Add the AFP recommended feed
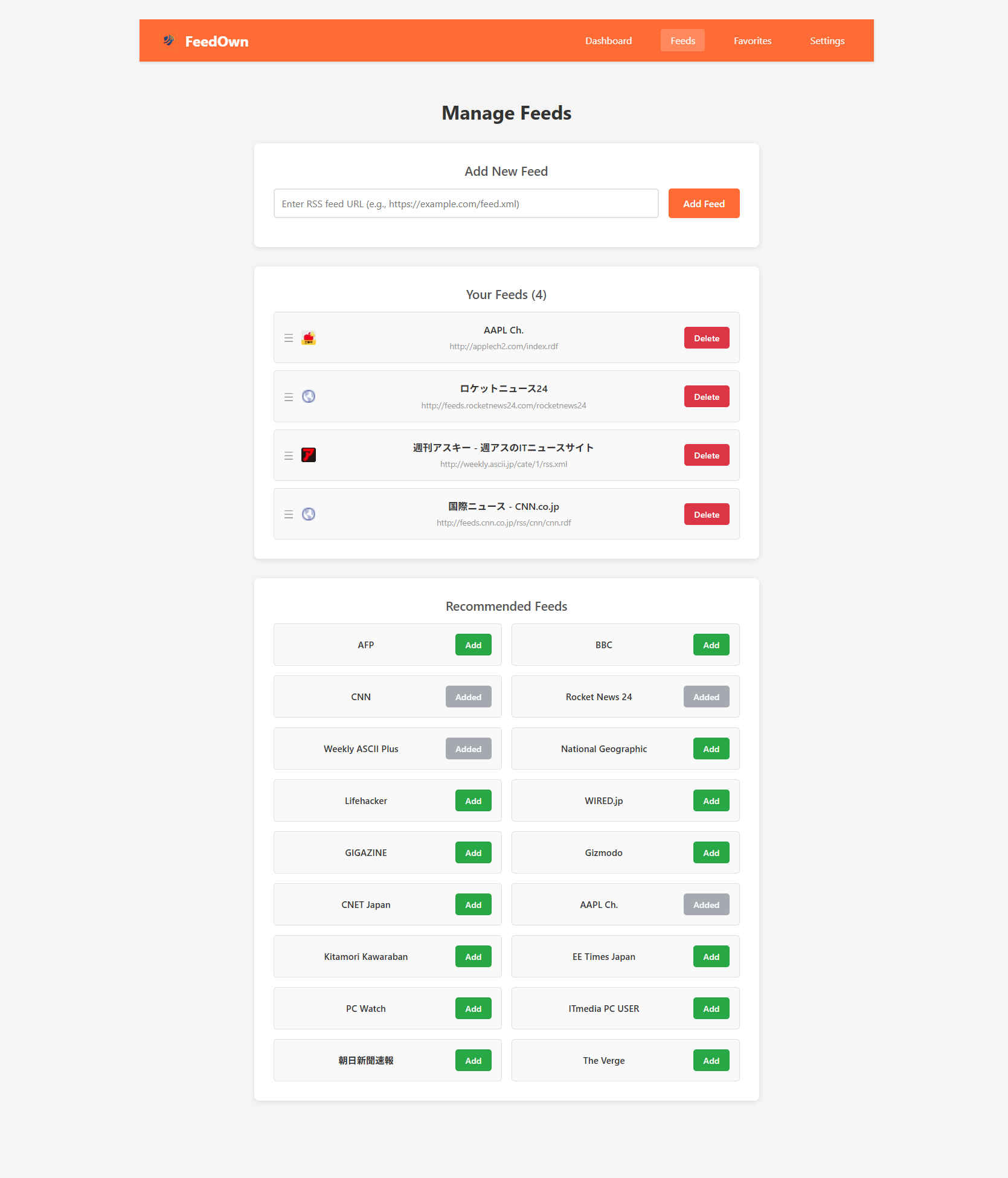This screenshot has width=1008, height=1178. 473,645
